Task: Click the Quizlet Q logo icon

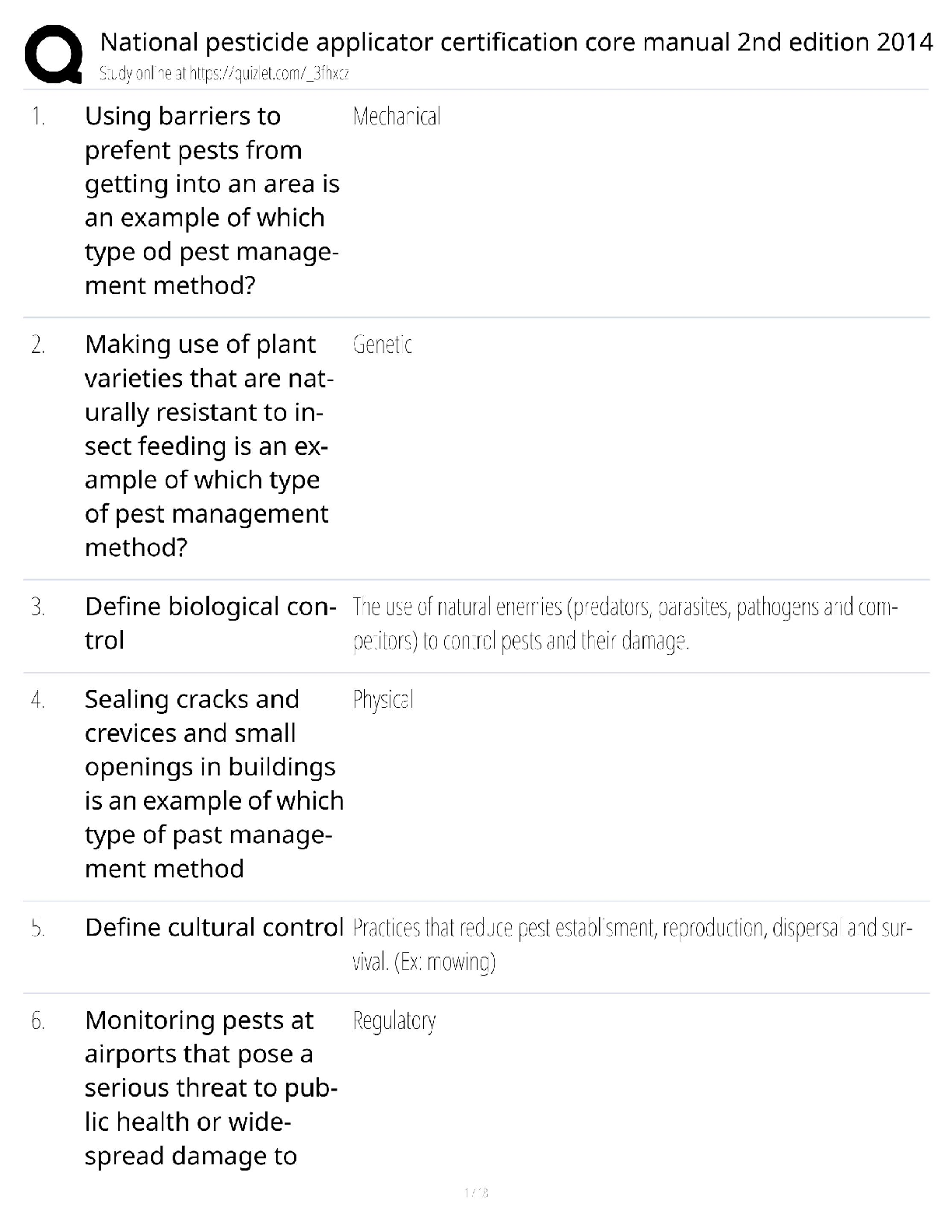Action: pyautogui.click(x=54, y=54)
